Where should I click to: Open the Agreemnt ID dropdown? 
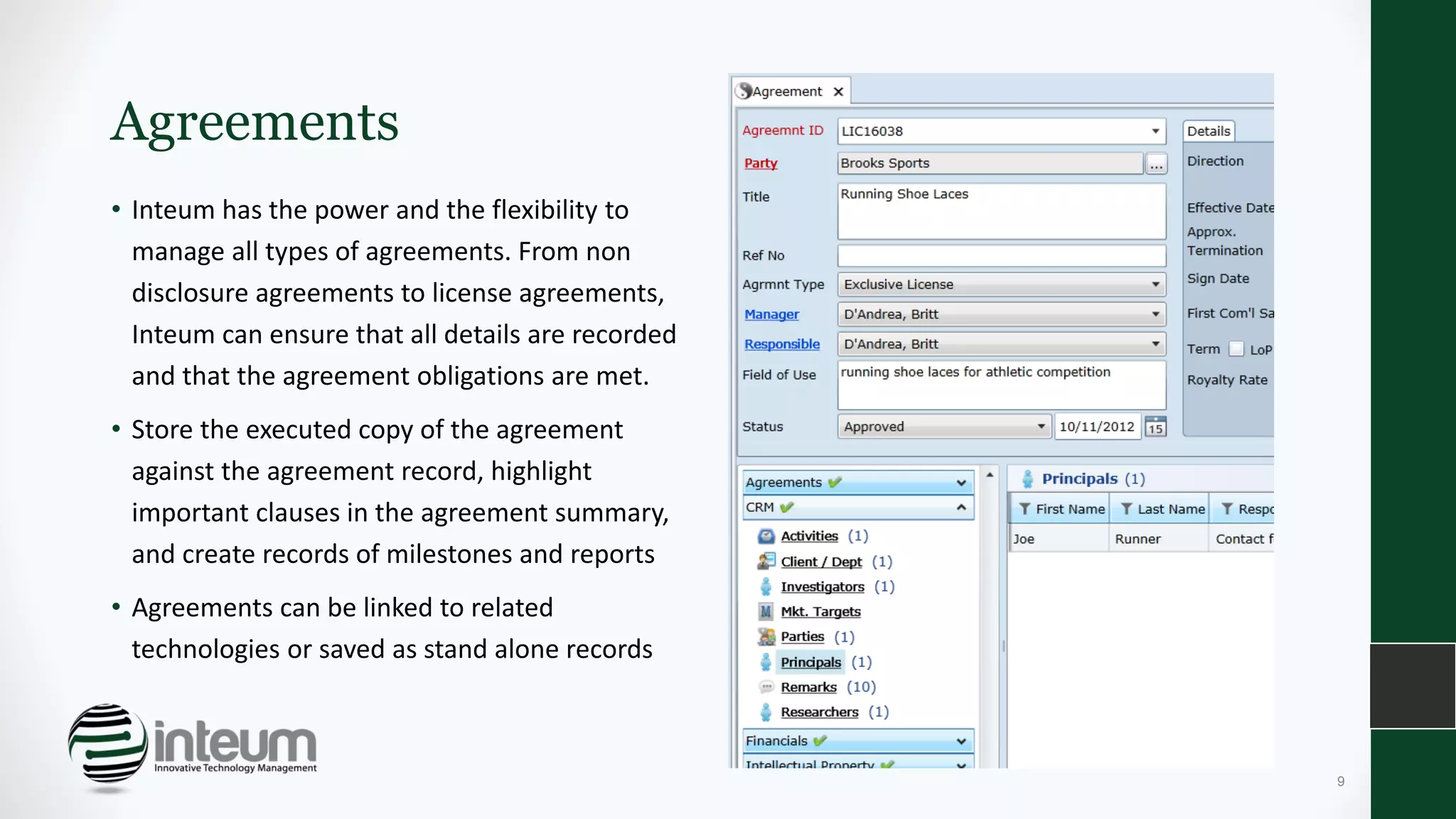(x=1155, y=131)
